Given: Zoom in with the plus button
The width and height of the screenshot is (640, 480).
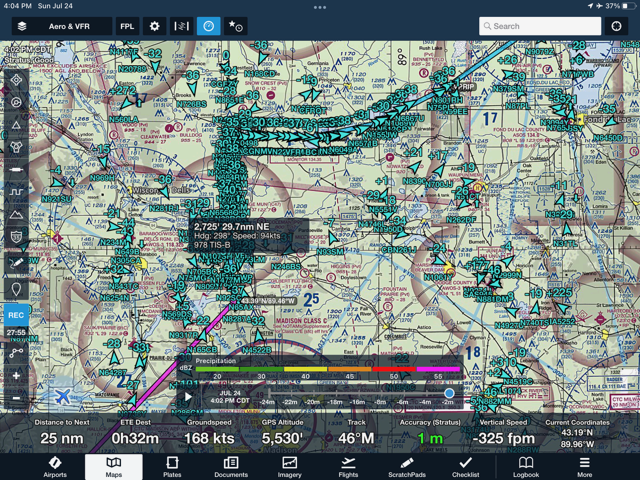Looking at the screenshot, I should (x=16, y=376).
